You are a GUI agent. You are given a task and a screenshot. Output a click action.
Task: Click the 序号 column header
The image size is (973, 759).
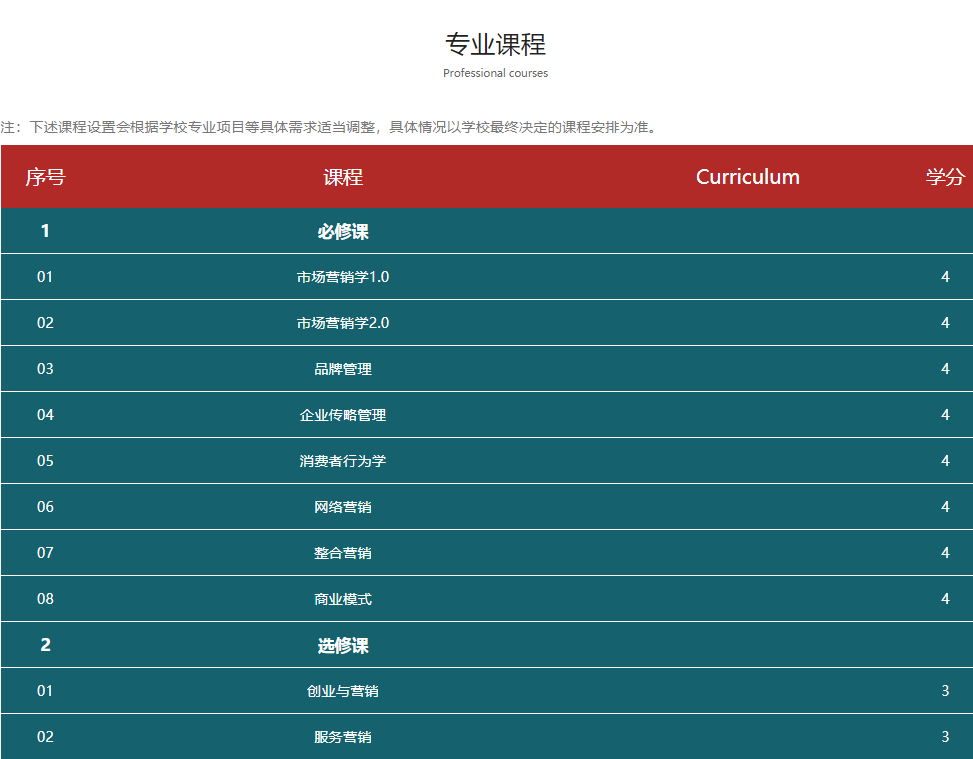point(45,177)
